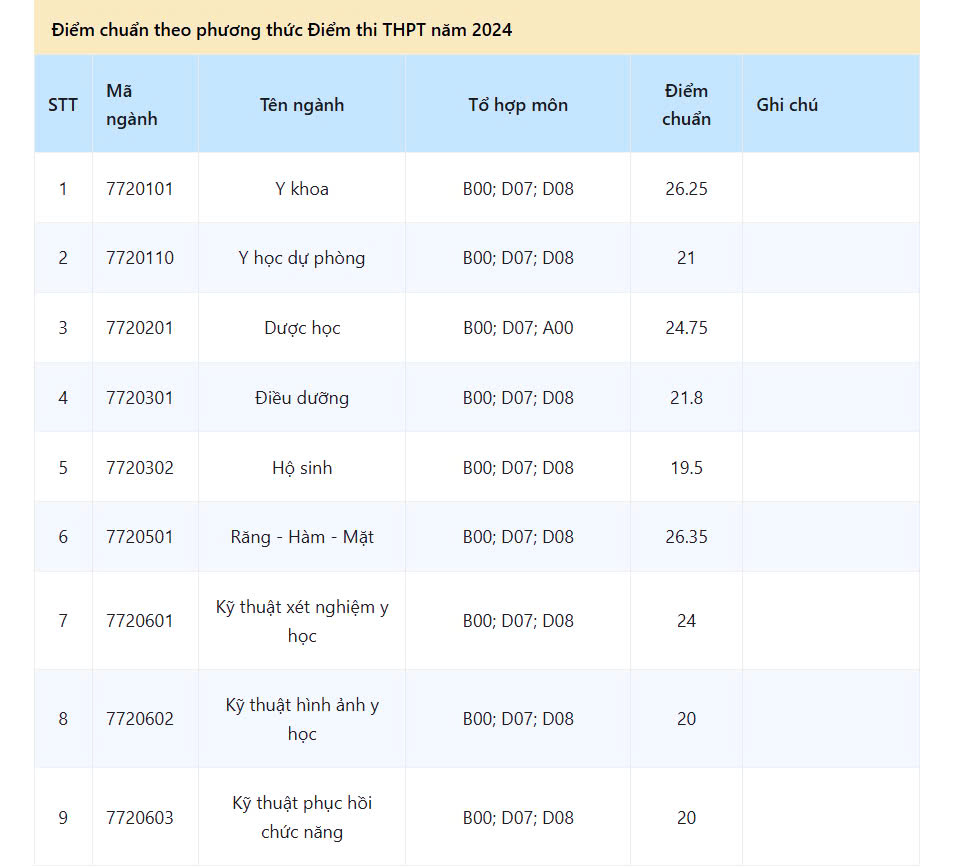The height and width of the screenshot is (867, 956).
Task: Select 'Kỹ thuật phục hồi chức năng' major name
Action: coord(302,818)
